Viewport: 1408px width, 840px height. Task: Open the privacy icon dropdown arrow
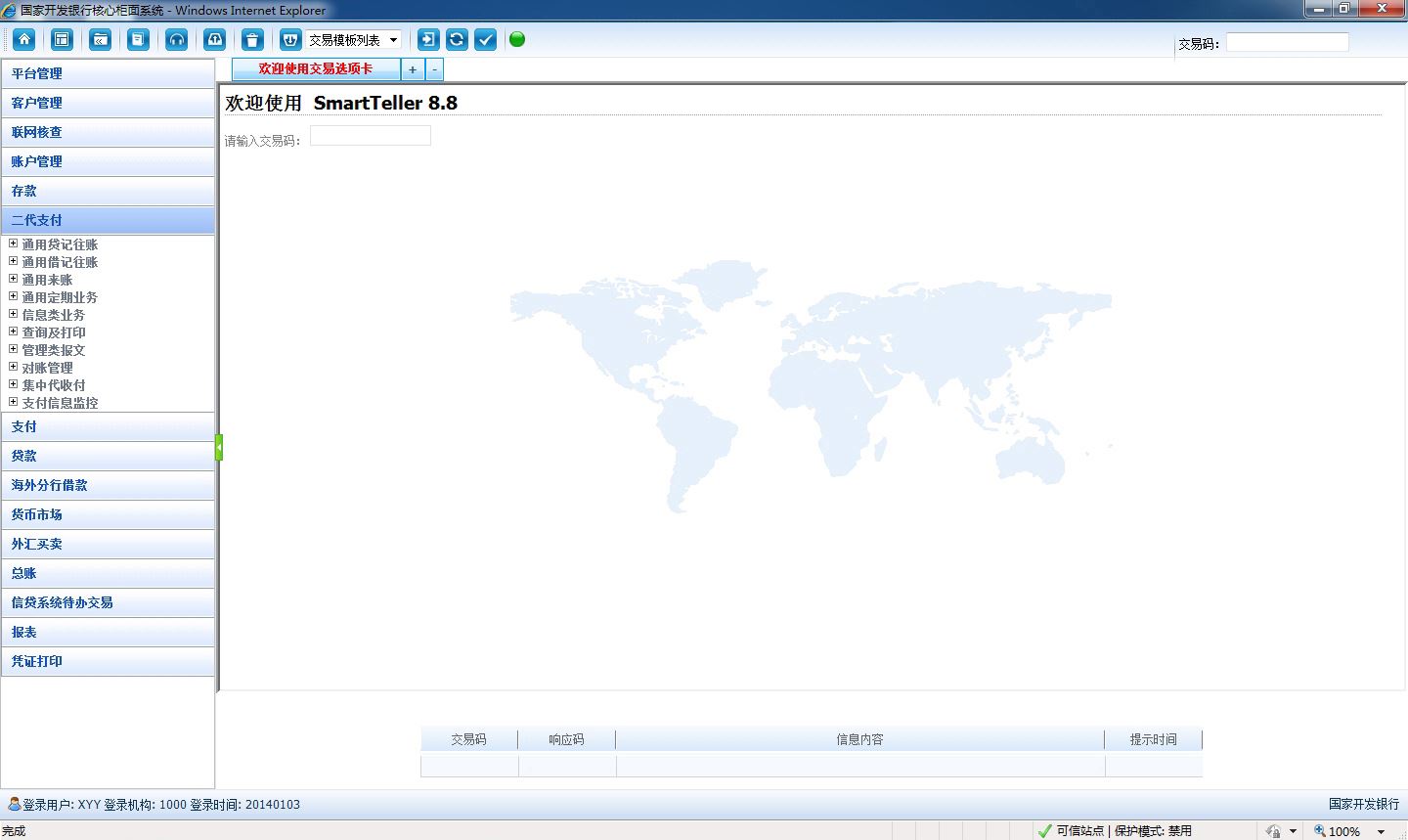1293,832
